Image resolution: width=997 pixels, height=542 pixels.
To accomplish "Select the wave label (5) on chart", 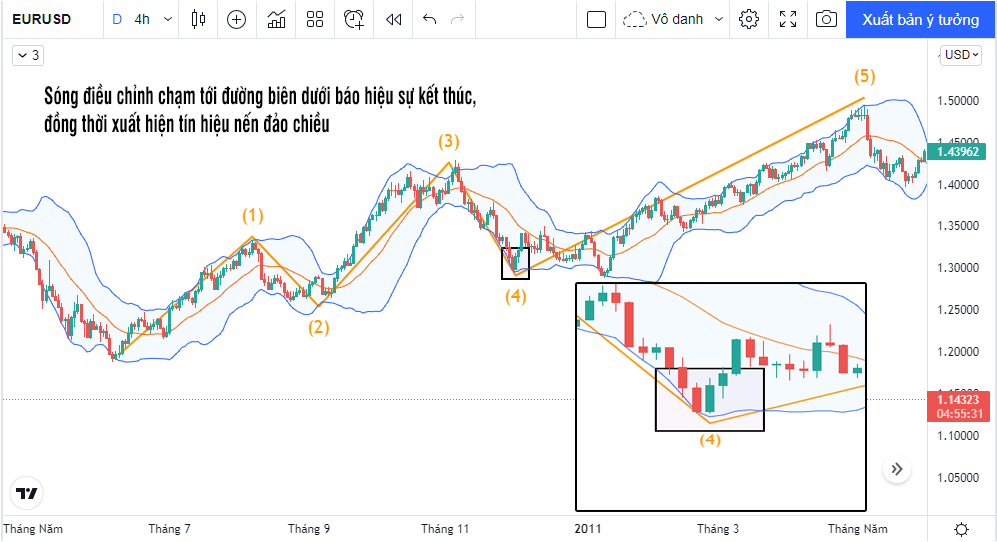I will pyautogui.click(x=864, y=76).
